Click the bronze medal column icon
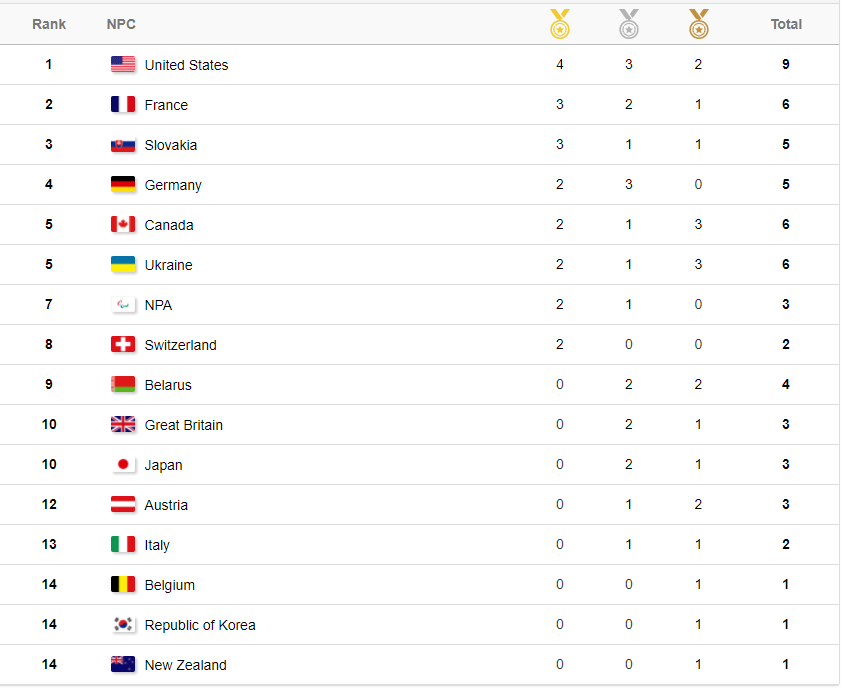844x694 pixels. pyautogui.click(x=698, y=24)
